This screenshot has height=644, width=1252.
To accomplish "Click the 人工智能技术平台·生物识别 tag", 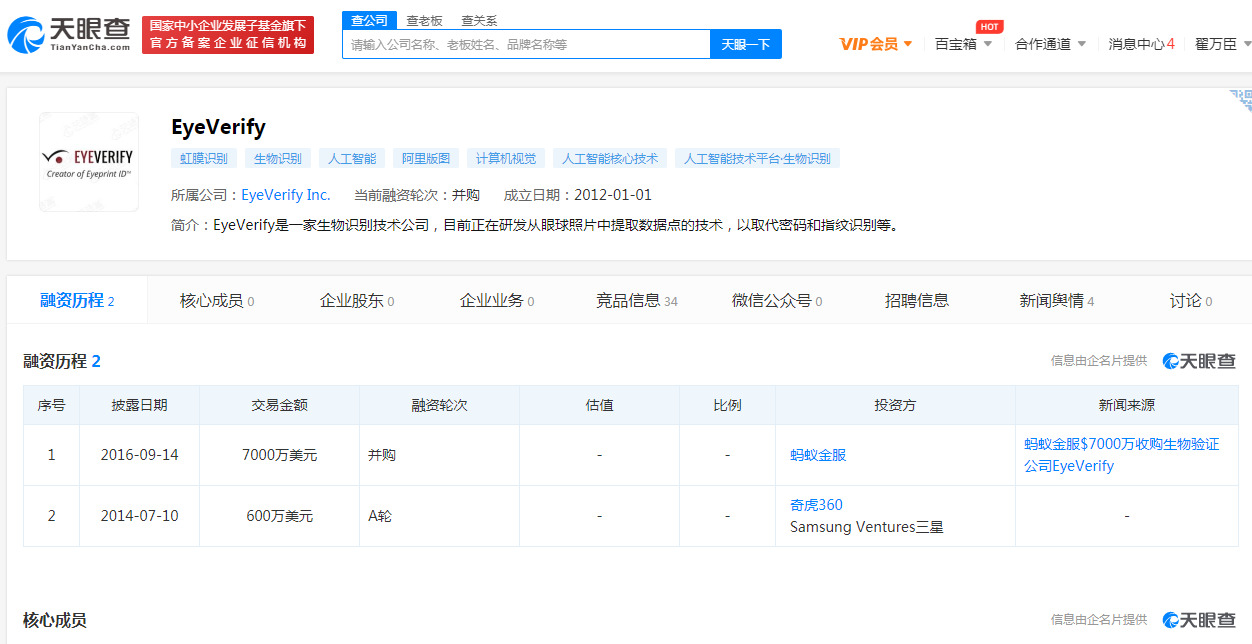I will [x=757, y=158].
